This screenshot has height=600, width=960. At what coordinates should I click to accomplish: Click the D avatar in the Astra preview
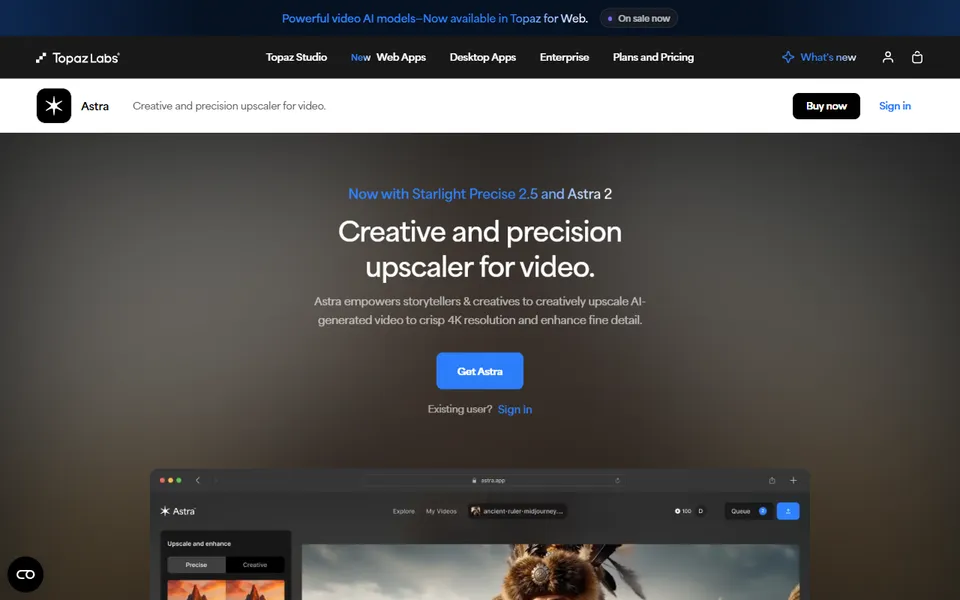pos(701,511)
